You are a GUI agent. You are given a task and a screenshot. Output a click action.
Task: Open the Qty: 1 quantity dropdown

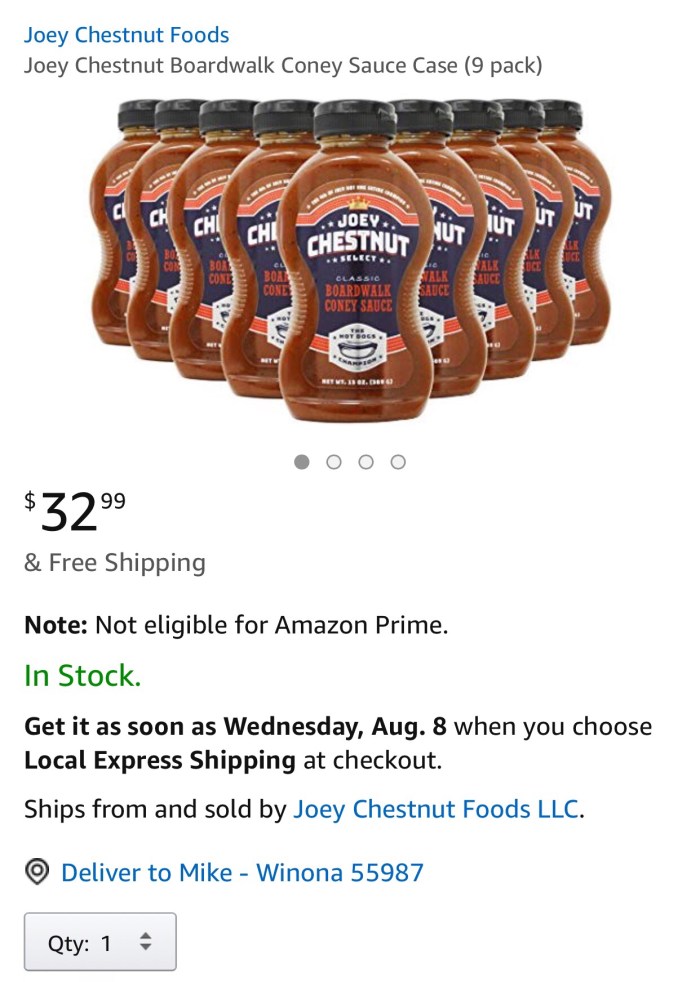[x=100, y=941]
